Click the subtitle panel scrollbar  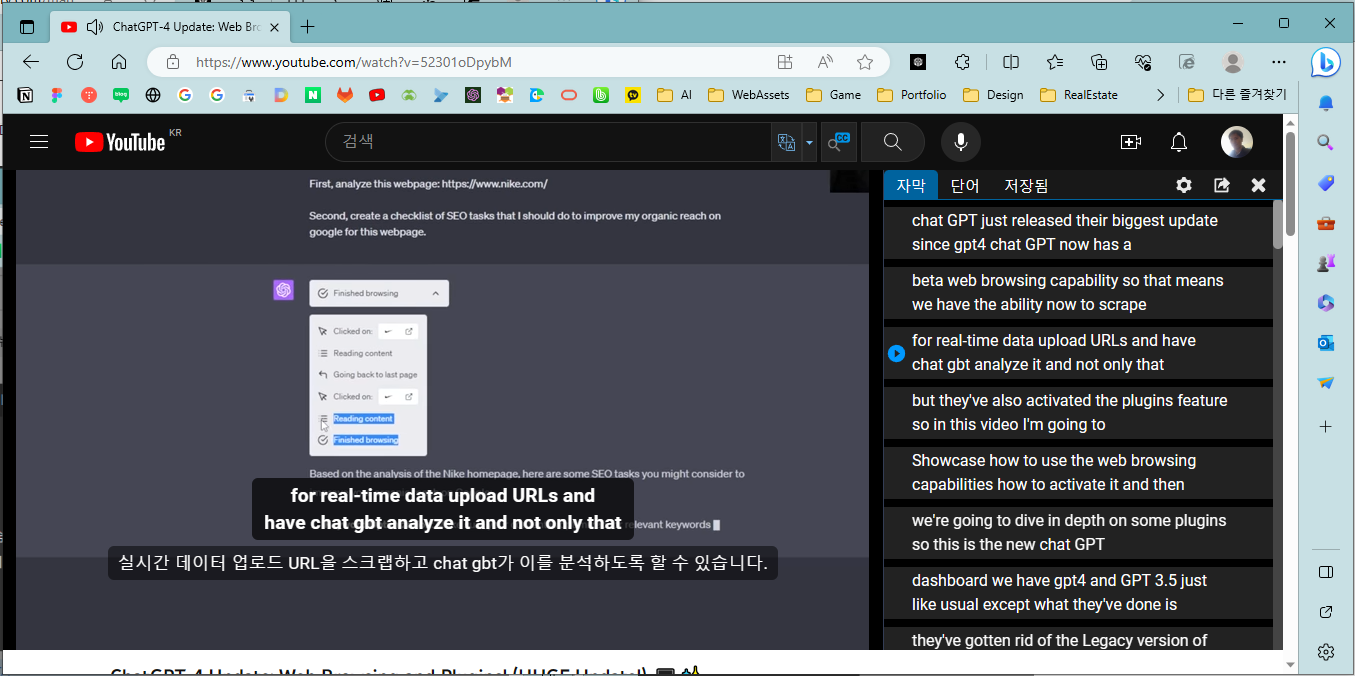pyautogui.click(x=1278, y=225)
